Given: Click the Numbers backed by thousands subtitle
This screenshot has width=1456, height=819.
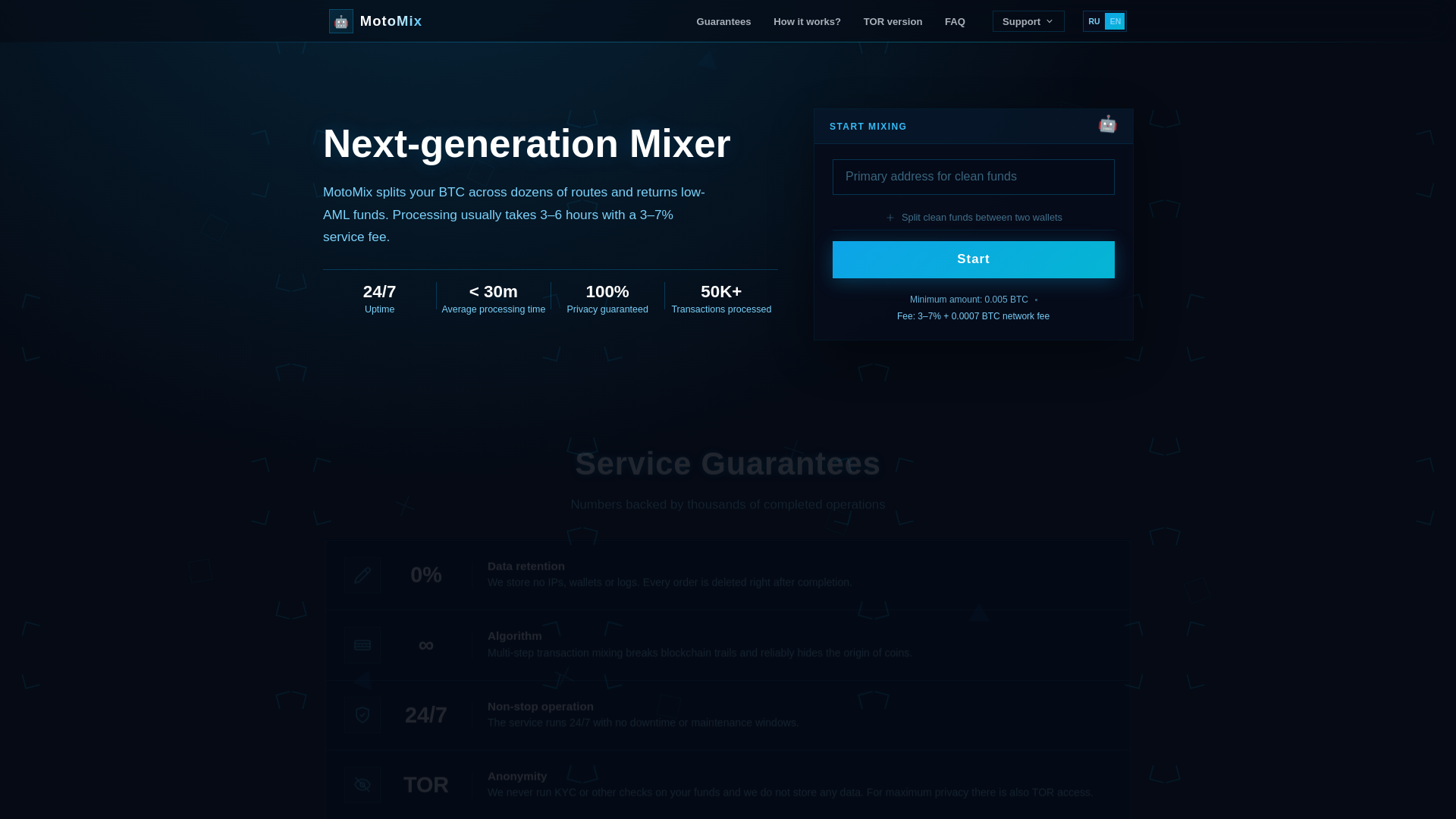Looking at the screenshot, I should click(x=728, y=505).
